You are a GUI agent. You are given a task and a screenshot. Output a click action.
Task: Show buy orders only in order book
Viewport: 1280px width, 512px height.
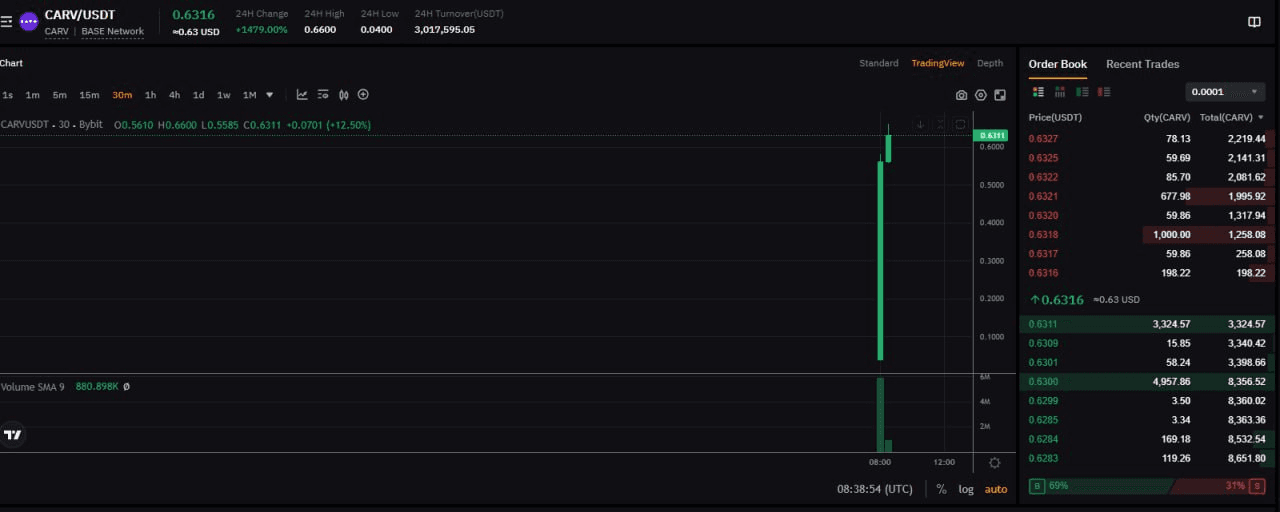[x=1082, y=92]
